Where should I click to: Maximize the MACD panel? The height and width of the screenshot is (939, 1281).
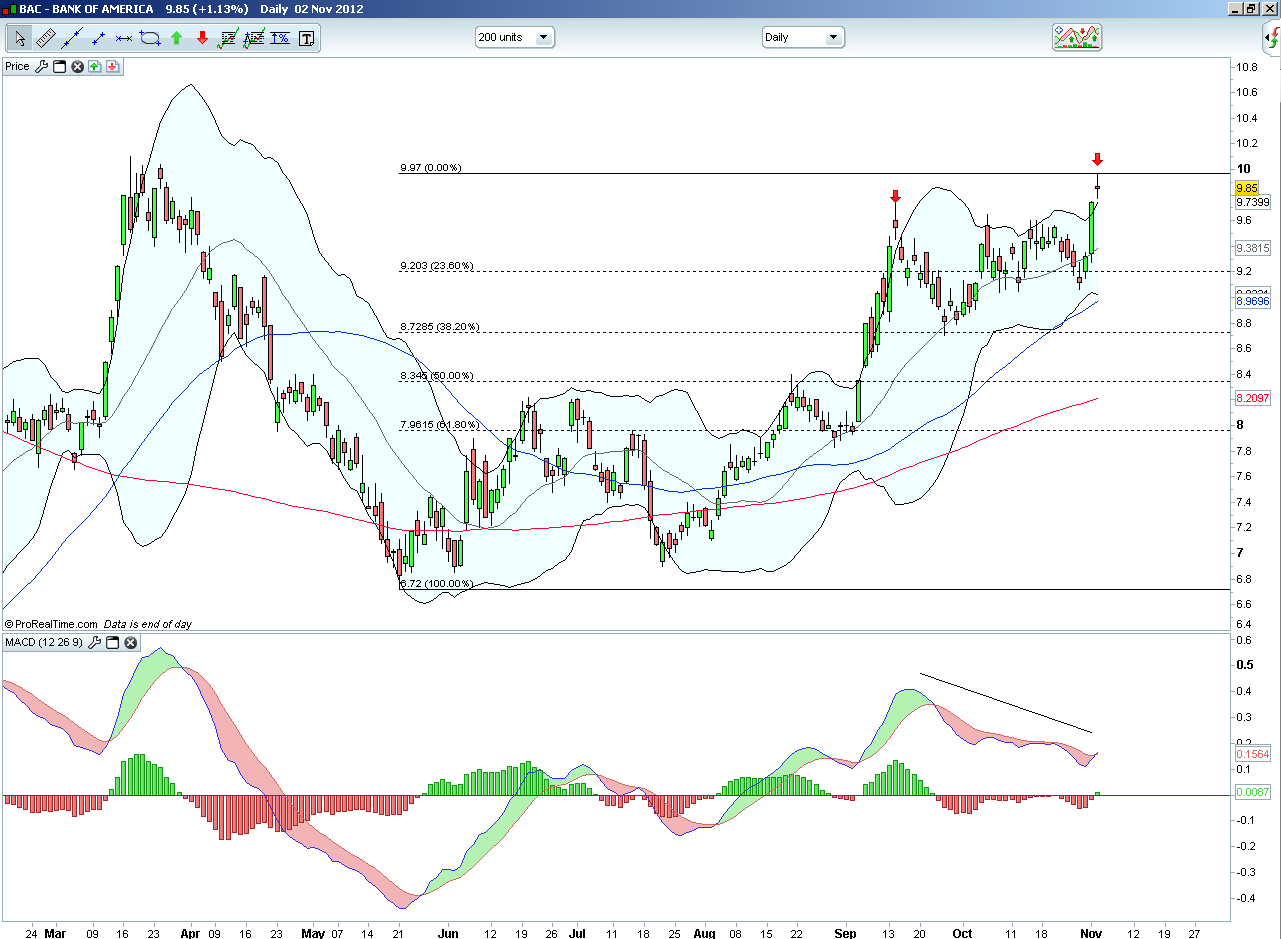tap(112, 642)
